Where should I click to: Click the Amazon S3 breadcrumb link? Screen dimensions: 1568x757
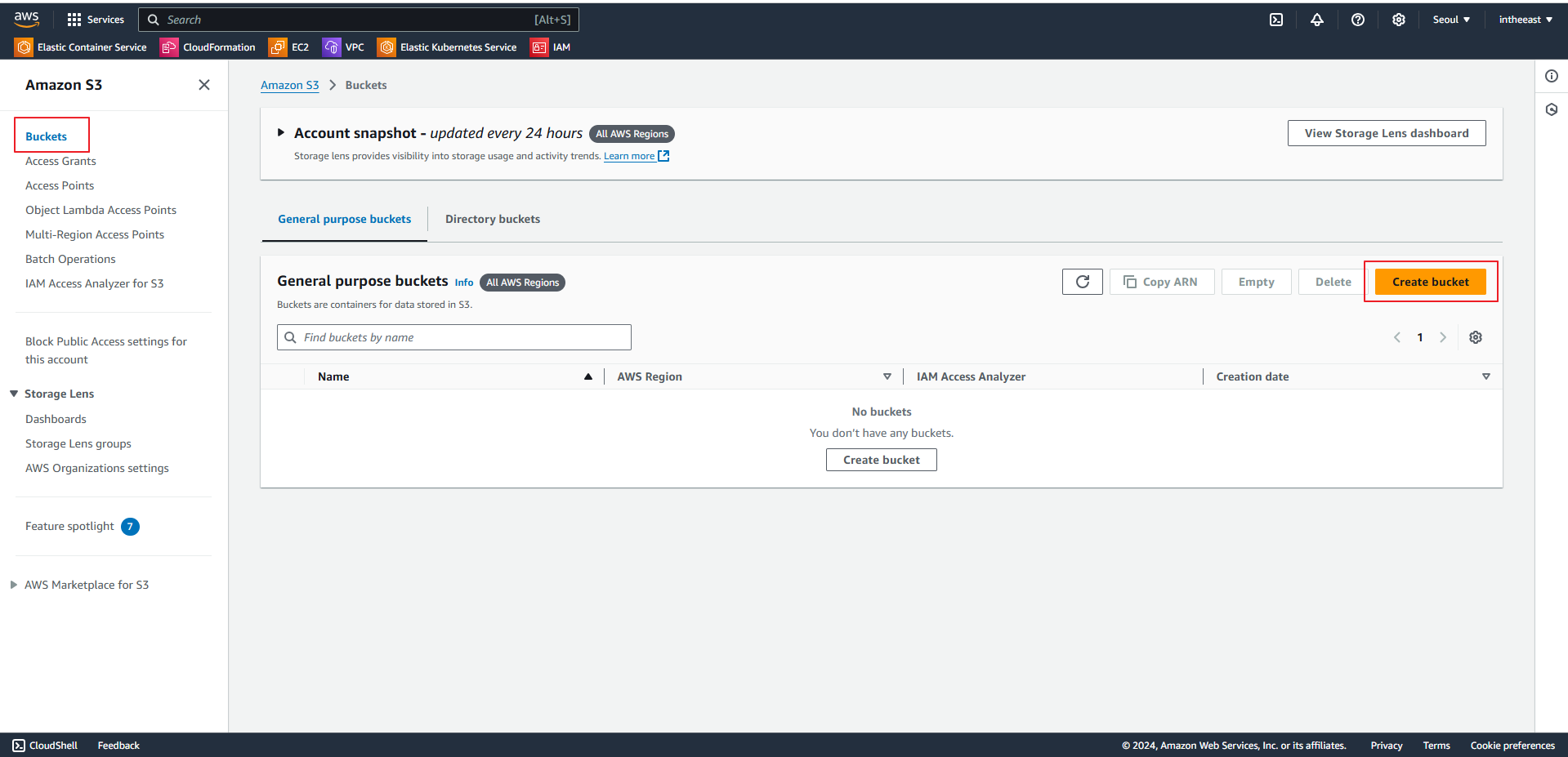pyautogui.click(x=290, y=85)
